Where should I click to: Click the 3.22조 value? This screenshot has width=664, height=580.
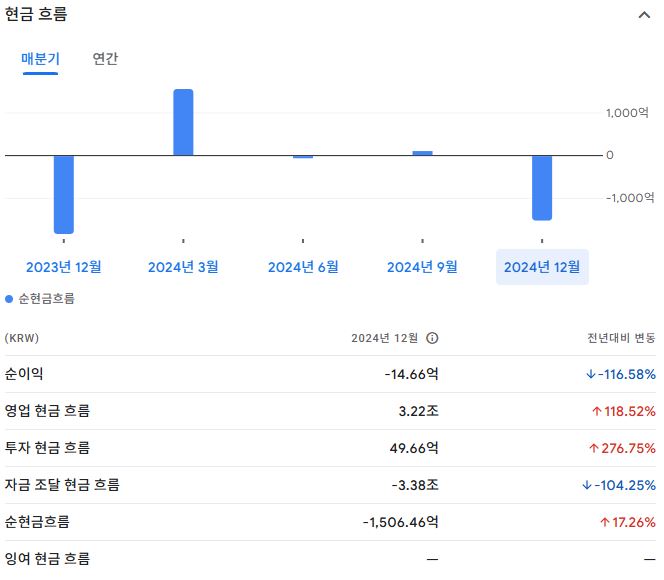point(418,411)
